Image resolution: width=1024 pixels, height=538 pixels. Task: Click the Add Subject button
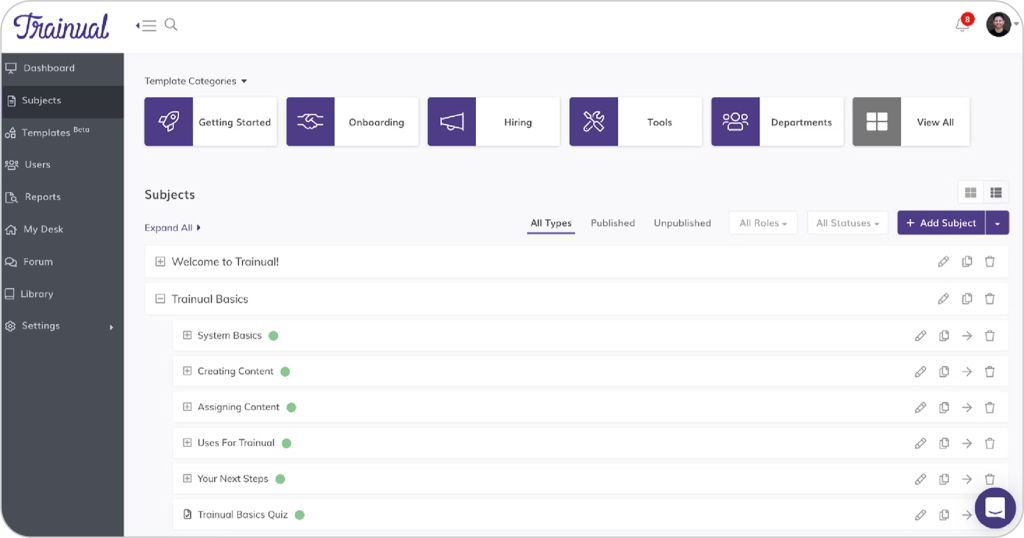pyautogui.click(x=941, y=223)
